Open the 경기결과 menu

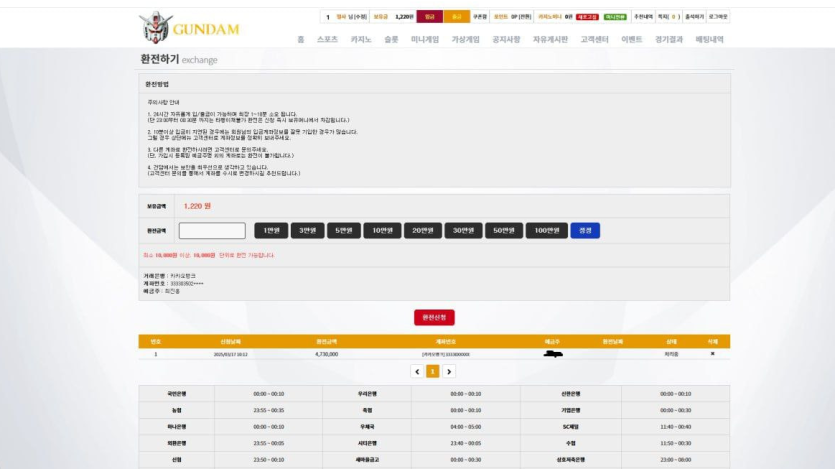pos(669,39)
